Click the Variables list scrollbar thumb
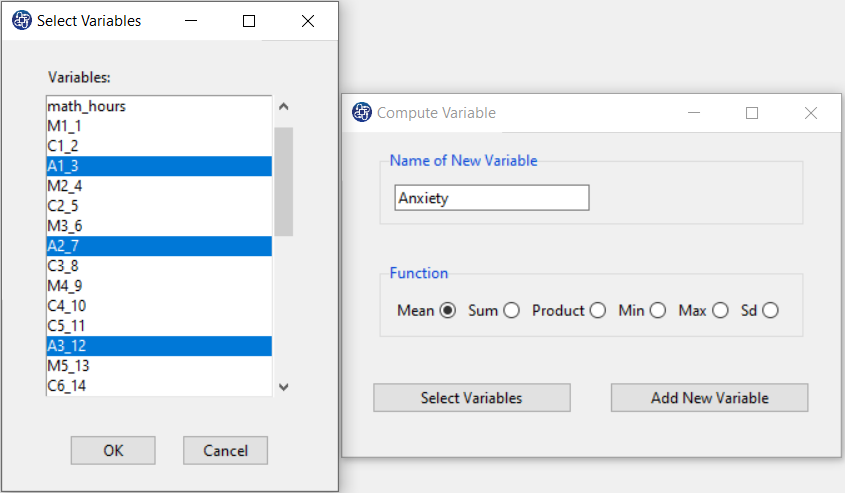The height and width of the screenshot is (493, 845). pyautogui.click(x=283, y=182)
